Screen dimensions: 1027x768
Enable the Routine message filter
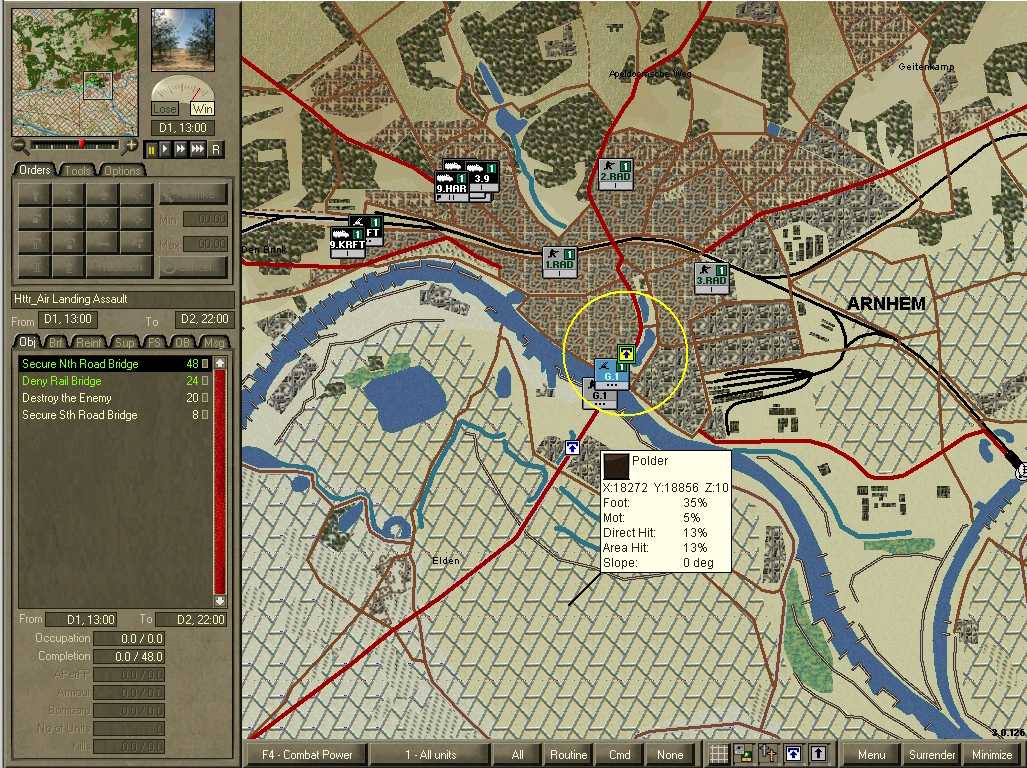(x=567, y=754)
